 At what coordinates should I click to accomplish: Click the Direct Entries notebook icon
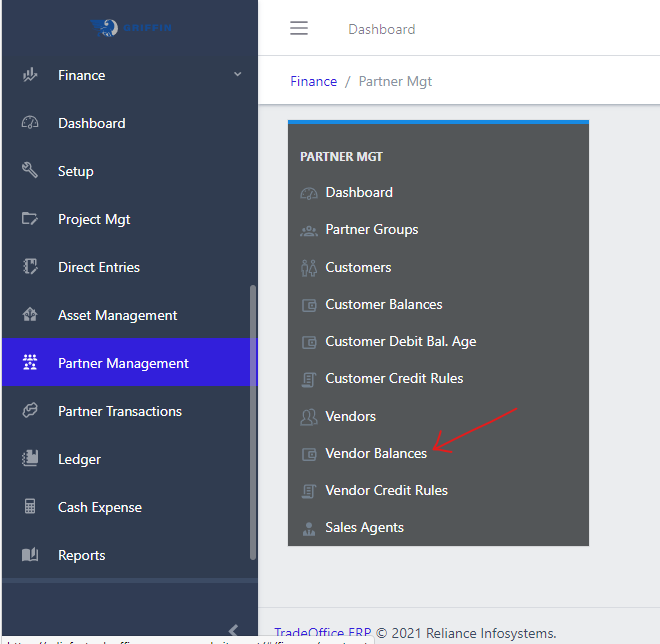[30, 267]
